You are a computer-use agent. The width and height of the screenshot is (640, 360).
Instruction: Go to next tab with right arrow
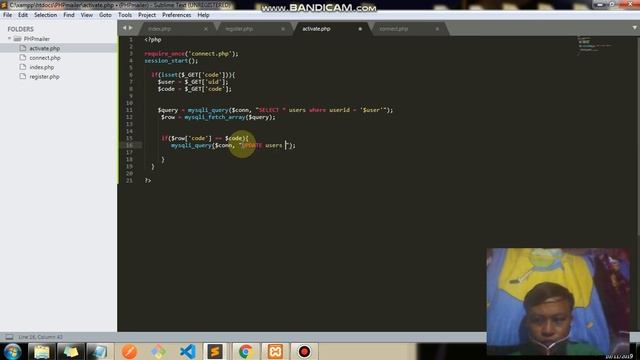pos(131,28)
